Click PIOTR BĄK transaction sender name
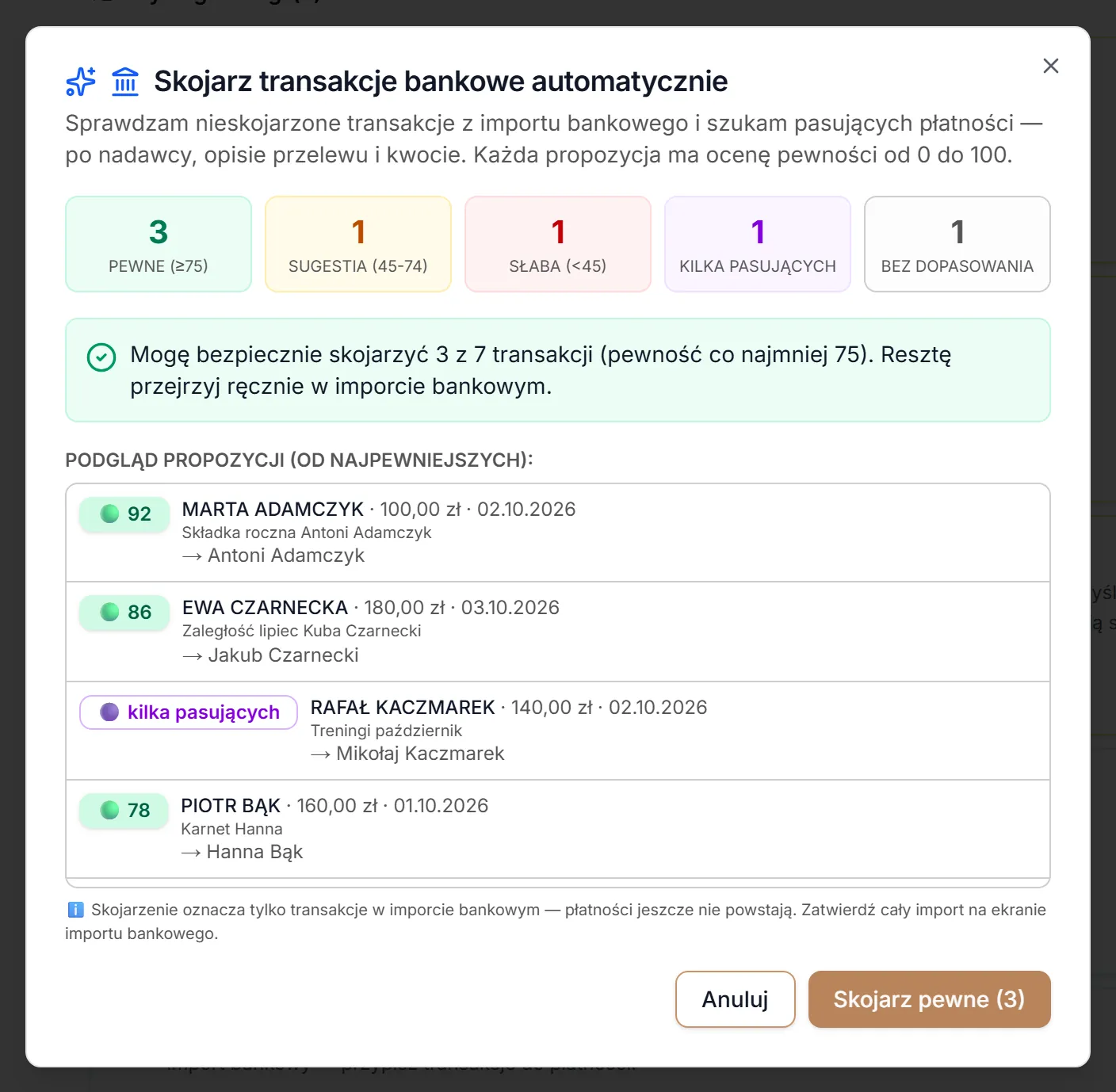The image size is (1116, 1092). [231, 806]
